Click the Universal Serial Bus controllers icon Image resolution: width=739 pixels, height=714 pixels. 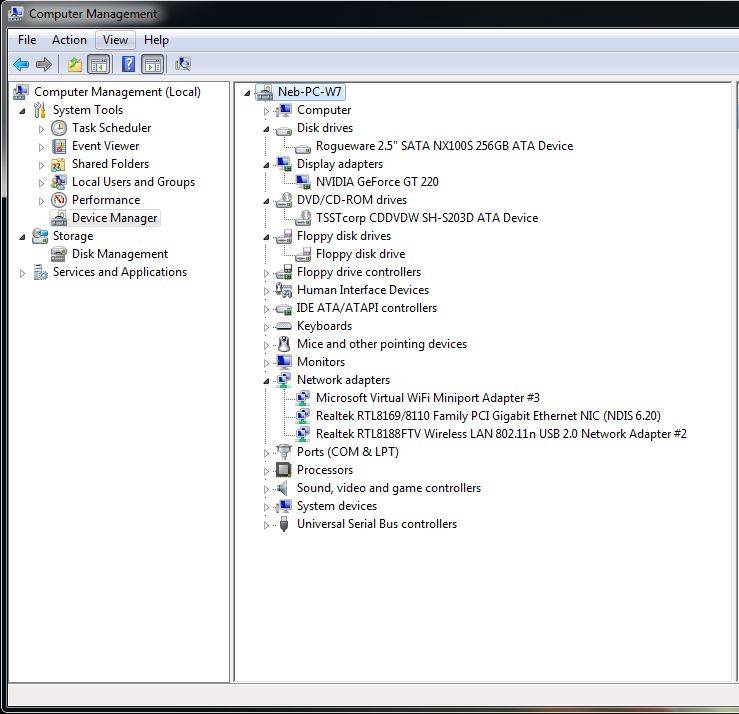pyautogui.click(x=284, y=524)
